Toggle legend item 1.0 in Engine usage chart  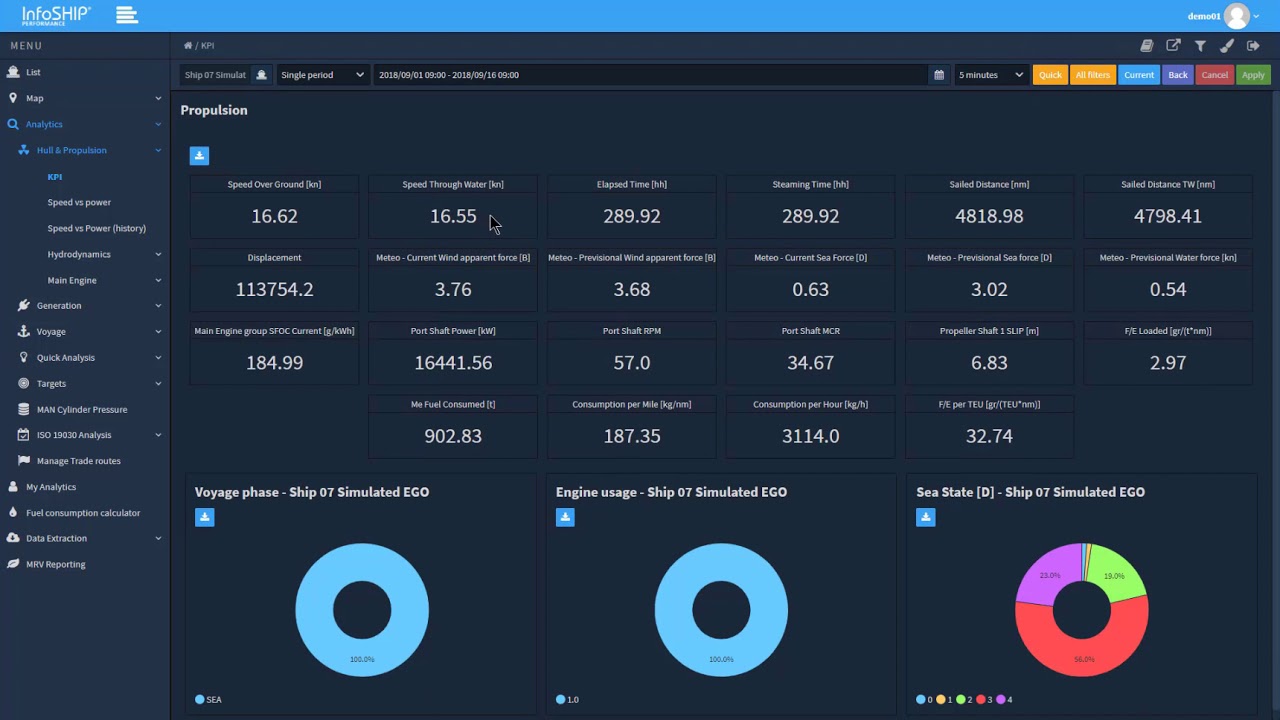click(567, 699)
